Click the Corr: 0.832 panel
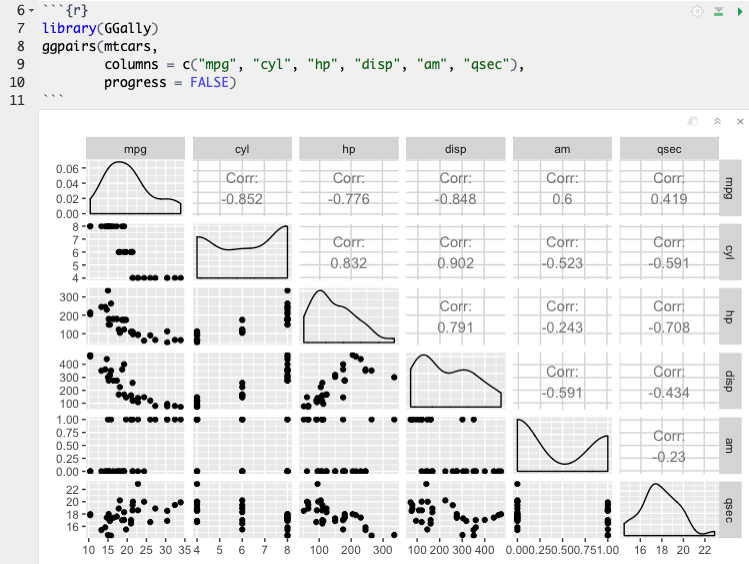 [349, 252]
